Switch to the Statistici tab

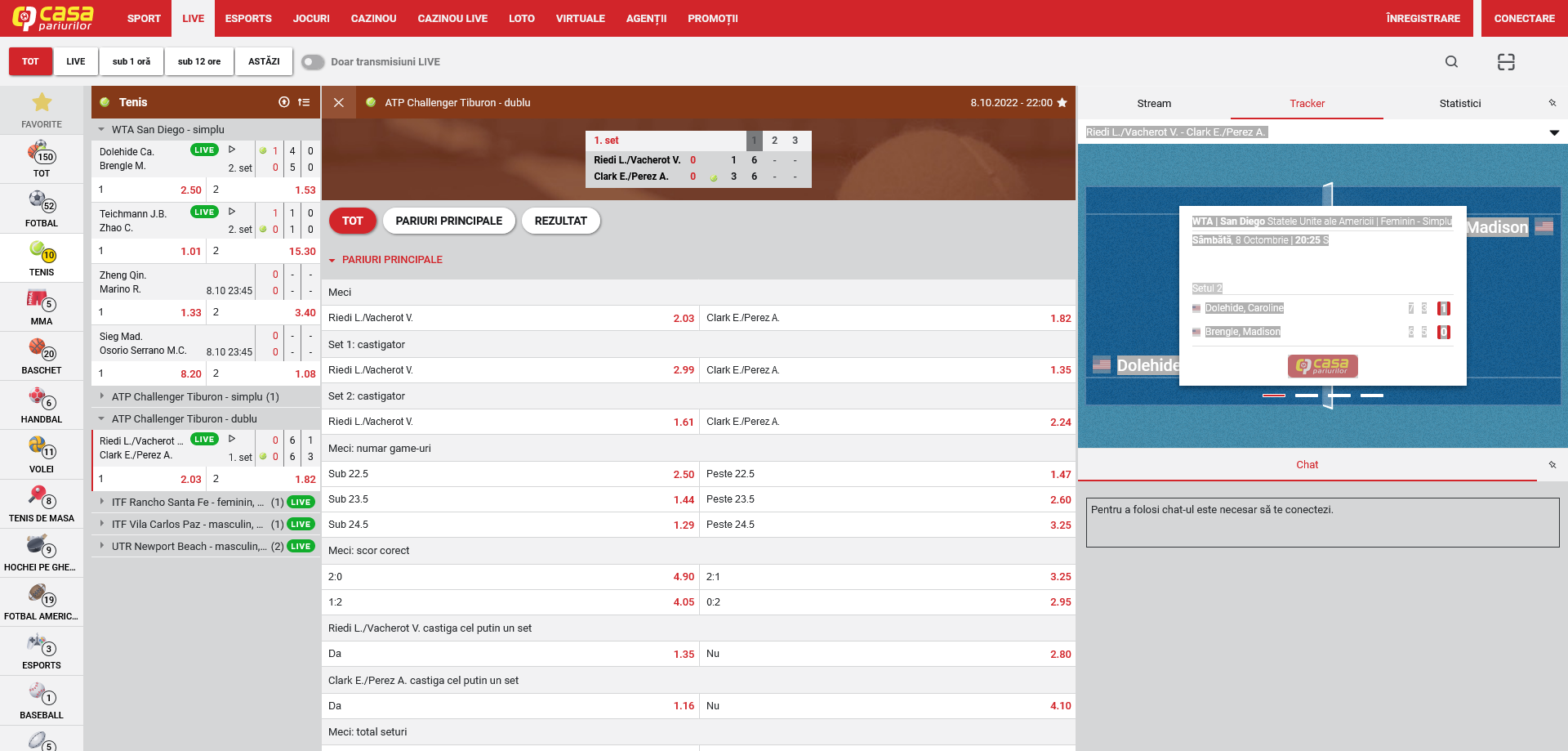click(x=1460, y=103)
